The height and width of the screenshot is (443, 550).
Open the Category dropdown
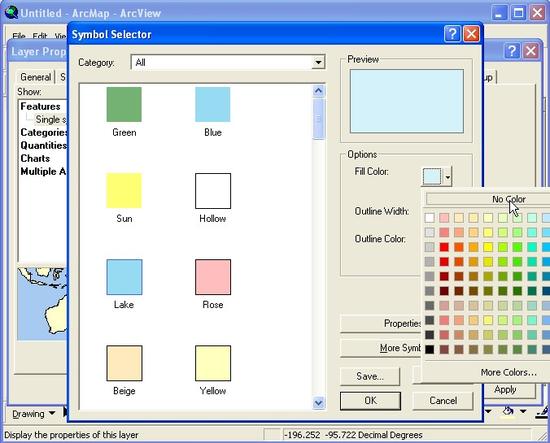click(318, 62)
